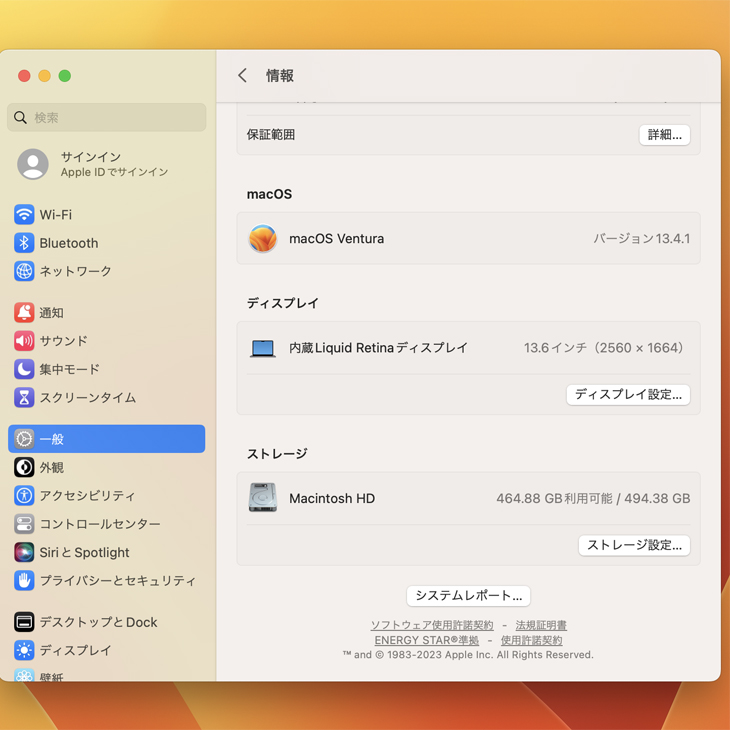Select the Bluetooth icon in sidebar

(x=24, y=243)
